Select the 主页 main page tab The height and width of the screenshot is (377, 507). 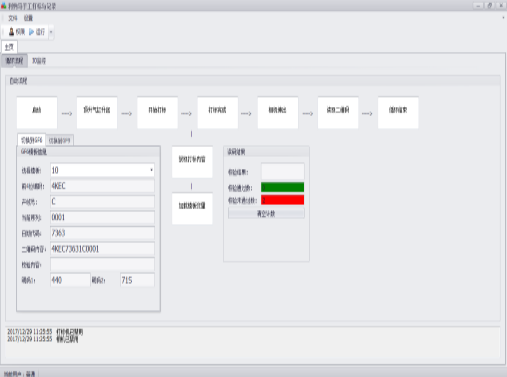9,47
